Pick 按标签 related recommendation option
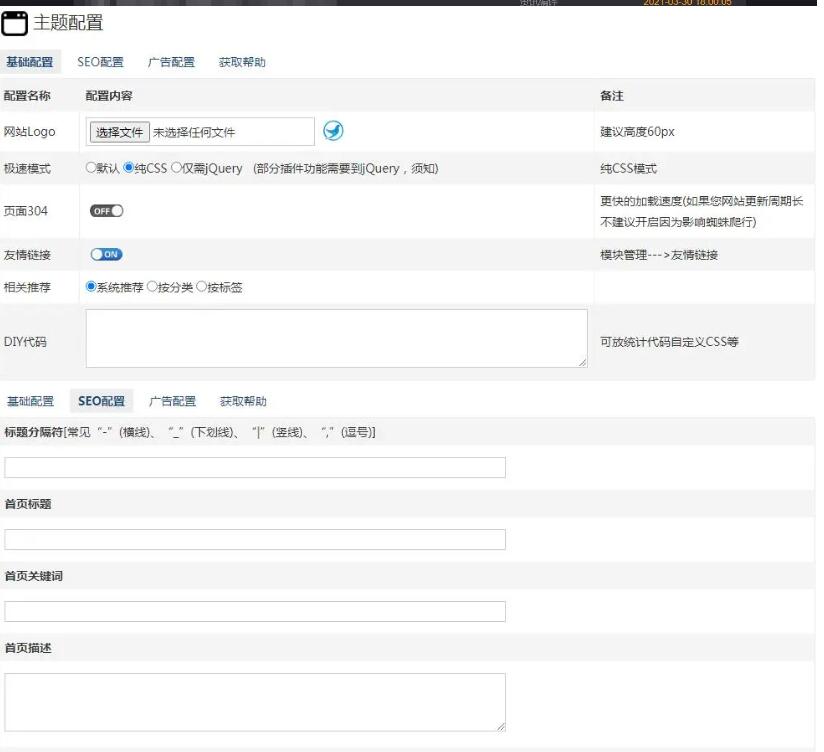The width and height of the screenshot is (824, 752). click(x=201, y=287)
